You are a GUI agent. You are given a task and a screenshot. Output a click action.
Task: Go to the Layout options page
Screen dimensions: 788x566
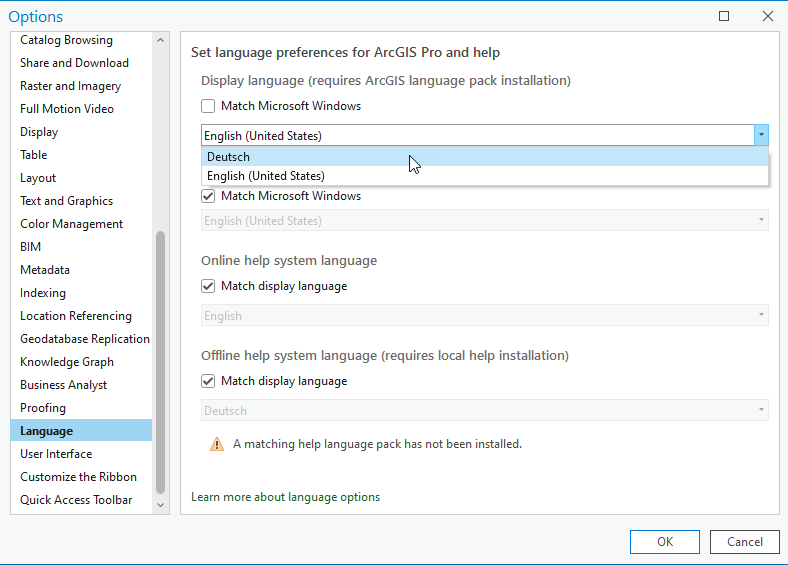[81, 178]
